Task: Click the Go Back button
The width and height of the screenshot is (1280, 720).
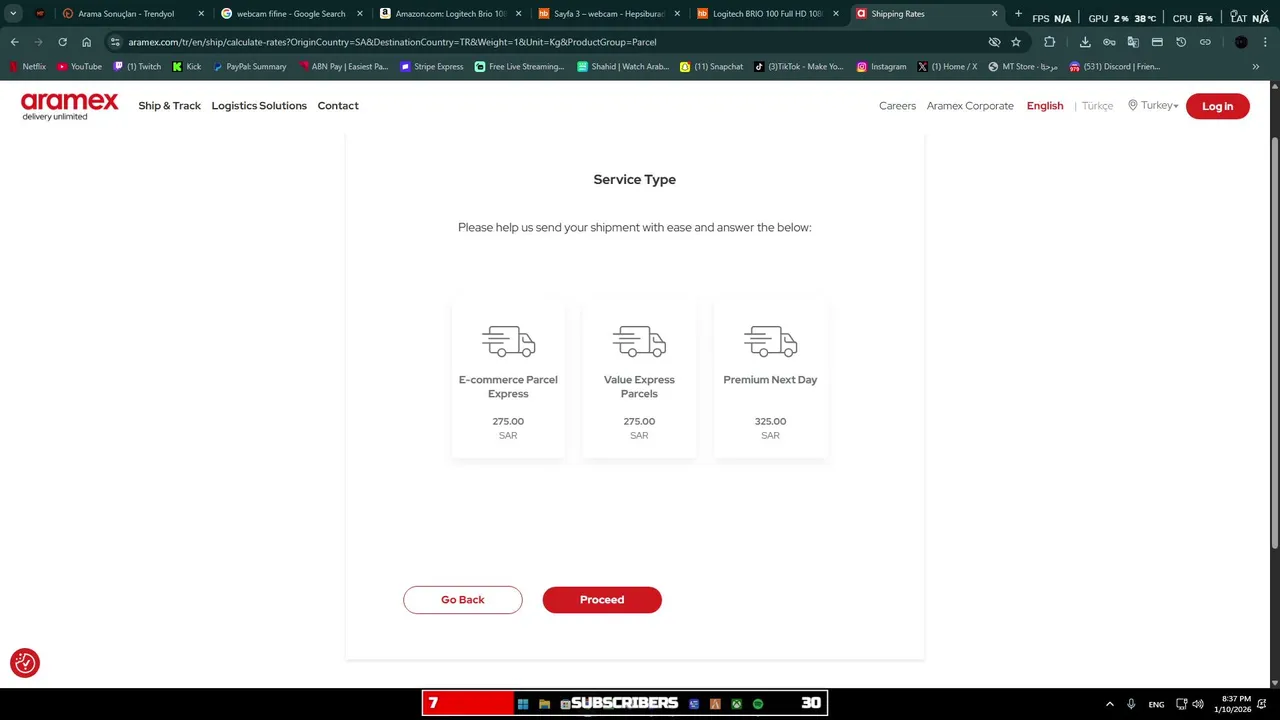Action: [x=463, y=600]
